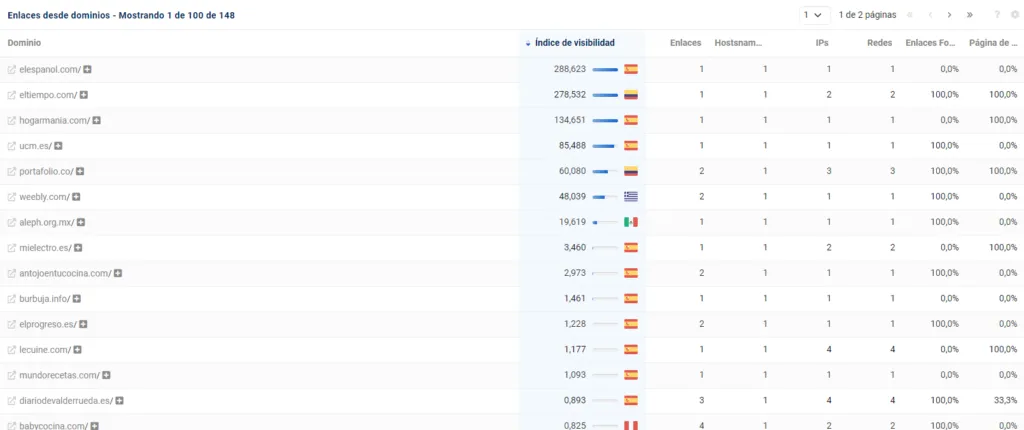The image size is (1024, 430).
Task: Expand the ucm.es row plus button
Action: click(x=58, y=146)
